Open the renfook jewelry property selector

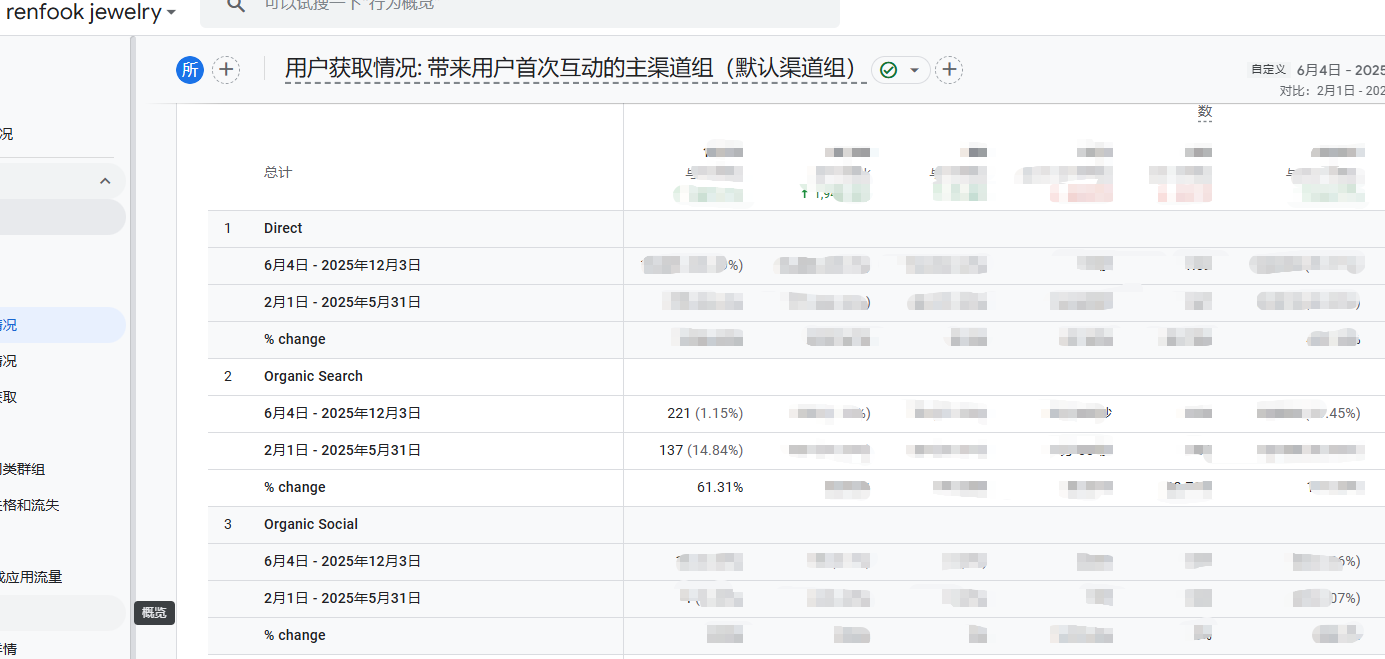[x=91, y=12]
